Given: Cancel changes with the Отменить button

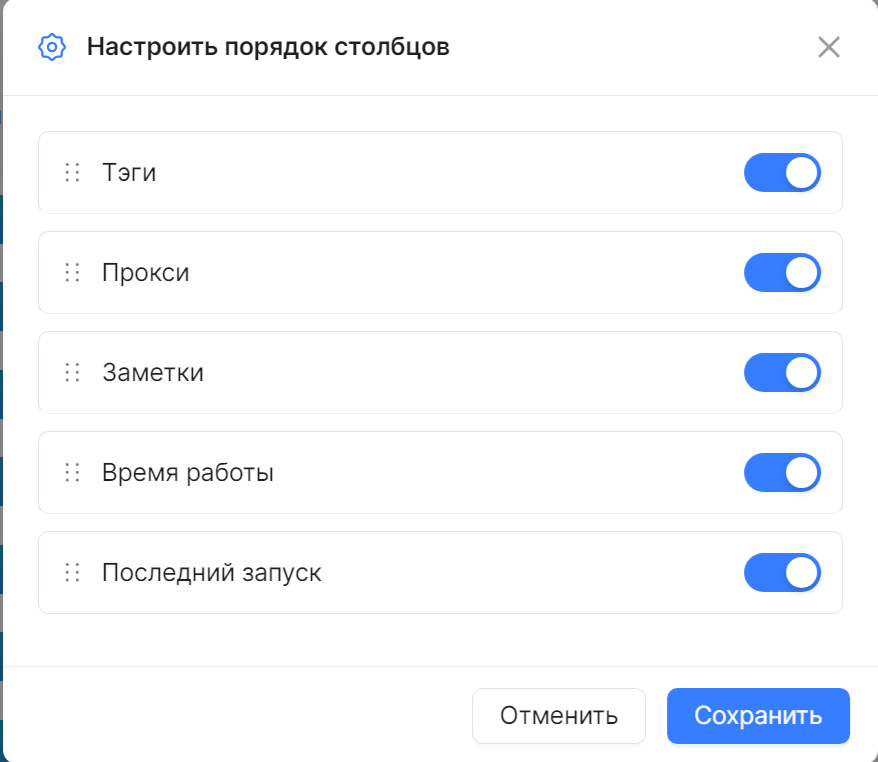Looking at the screenshot, I should [x=559, y=716].
